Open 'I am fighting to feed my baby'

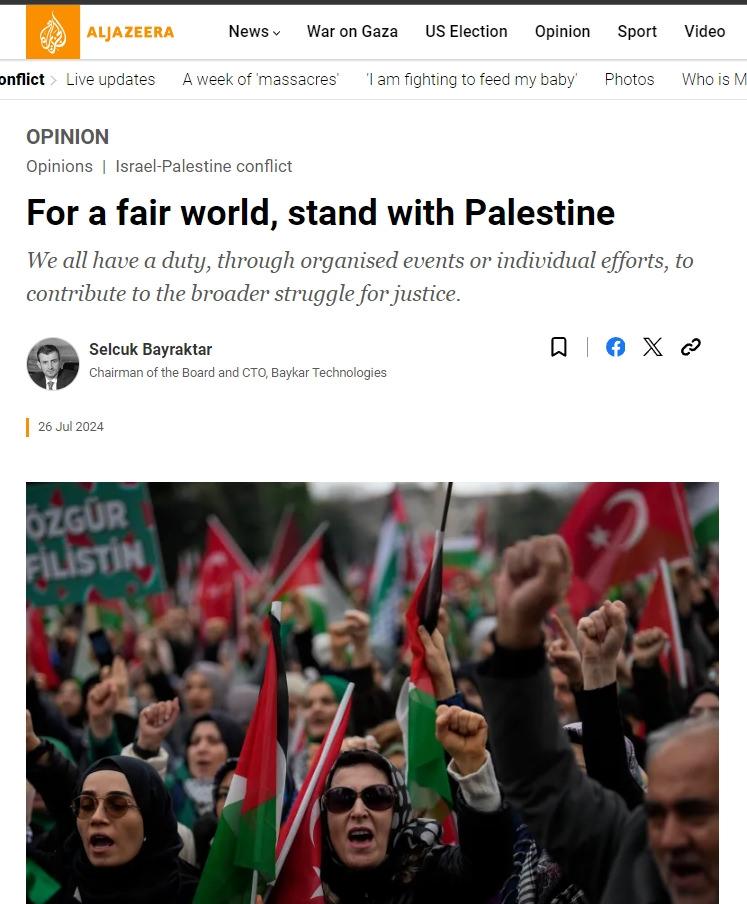coord(471,79)
